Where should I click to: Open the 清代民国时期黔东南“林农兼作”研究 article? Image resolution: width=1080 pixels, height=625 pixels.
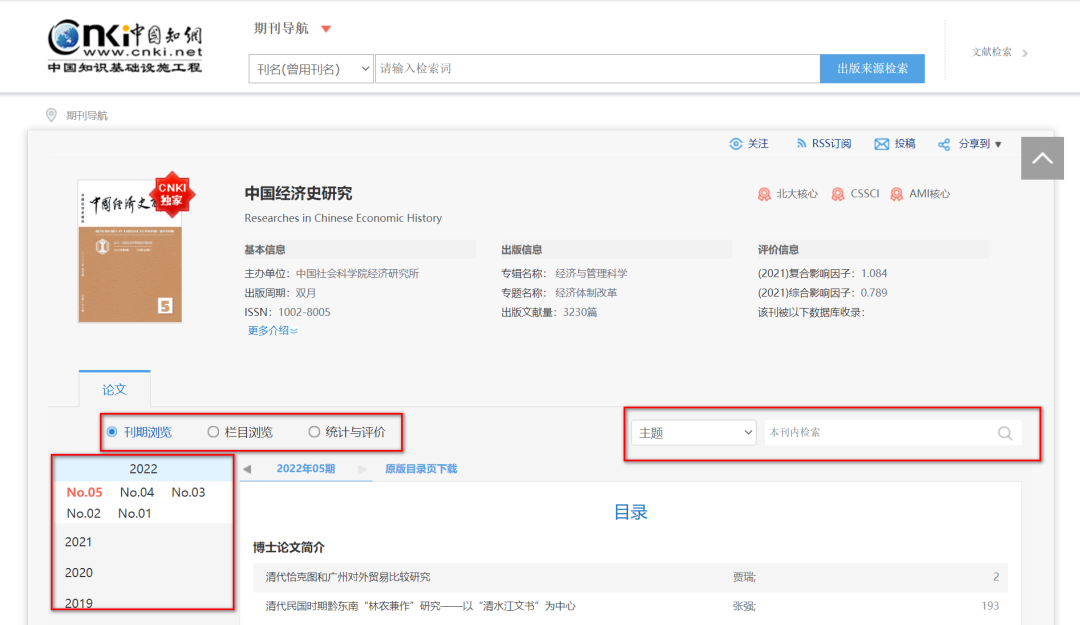[x=420, y=606]
